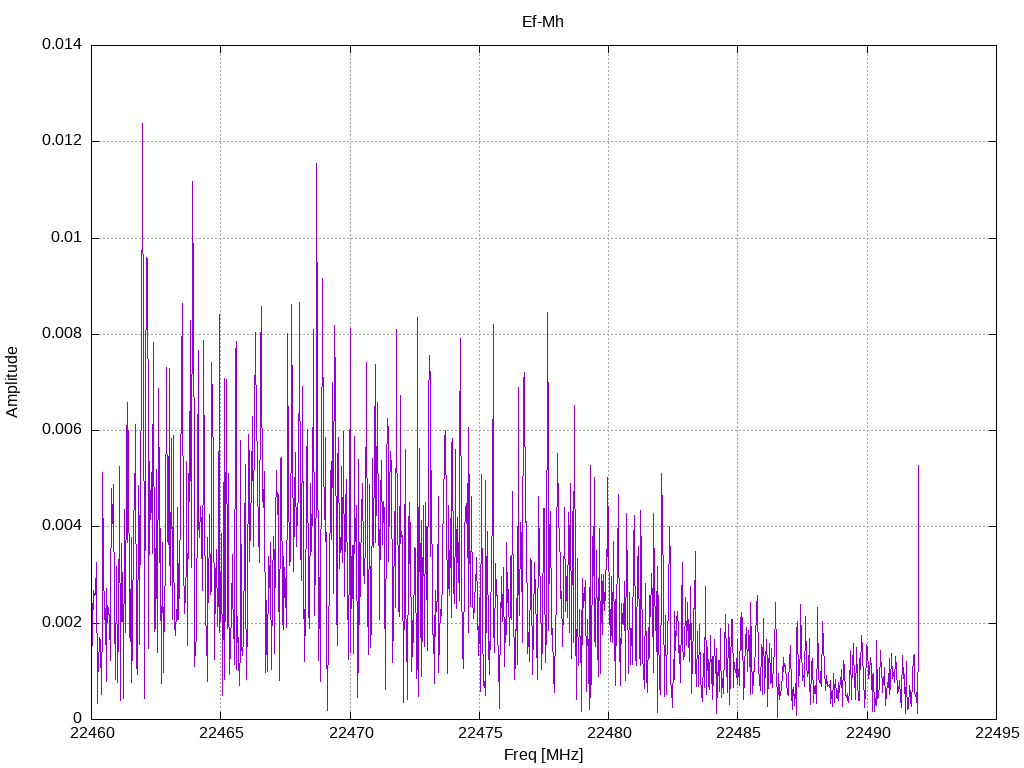Select the 22475 x-axis tick label

[x=479, y=733]
